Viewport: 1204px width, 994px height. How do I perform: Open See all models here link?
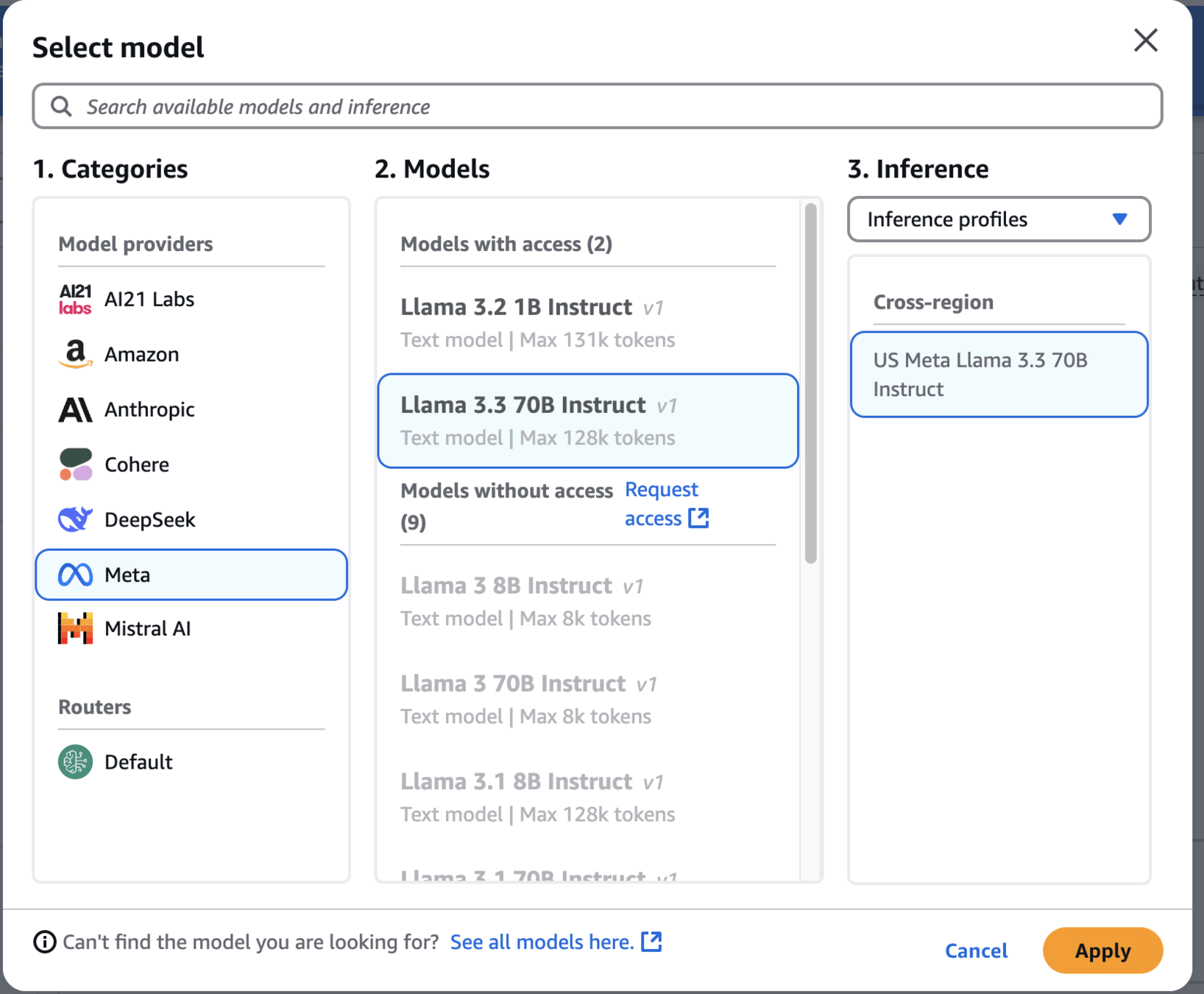click(556, 942)
